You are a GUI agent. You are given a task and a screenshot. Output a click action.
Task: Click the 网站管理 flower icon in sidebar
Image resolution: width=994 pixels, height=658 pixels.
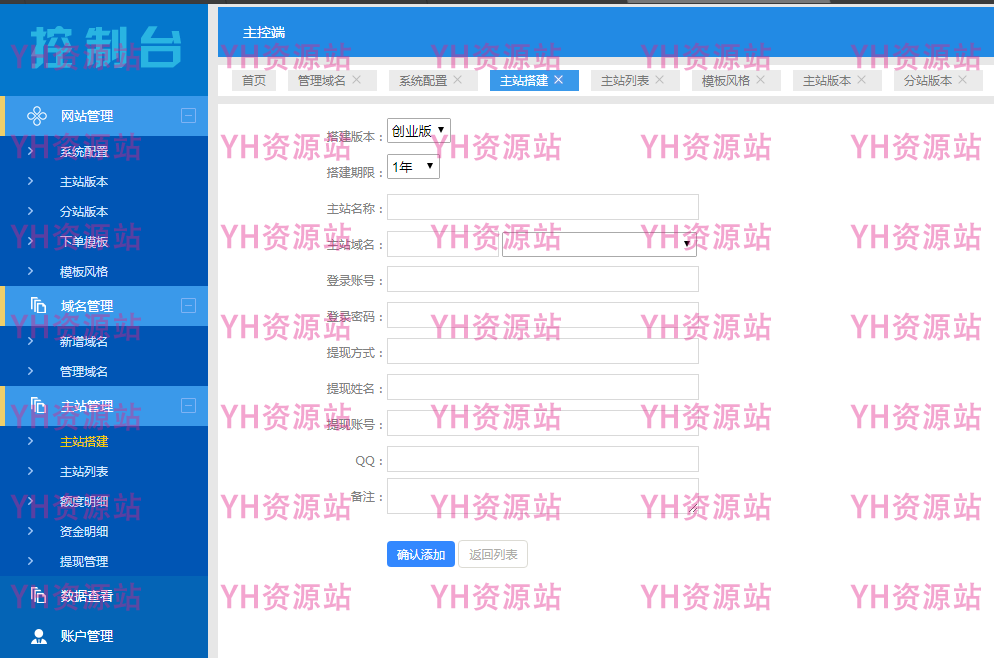pos(37,116)
